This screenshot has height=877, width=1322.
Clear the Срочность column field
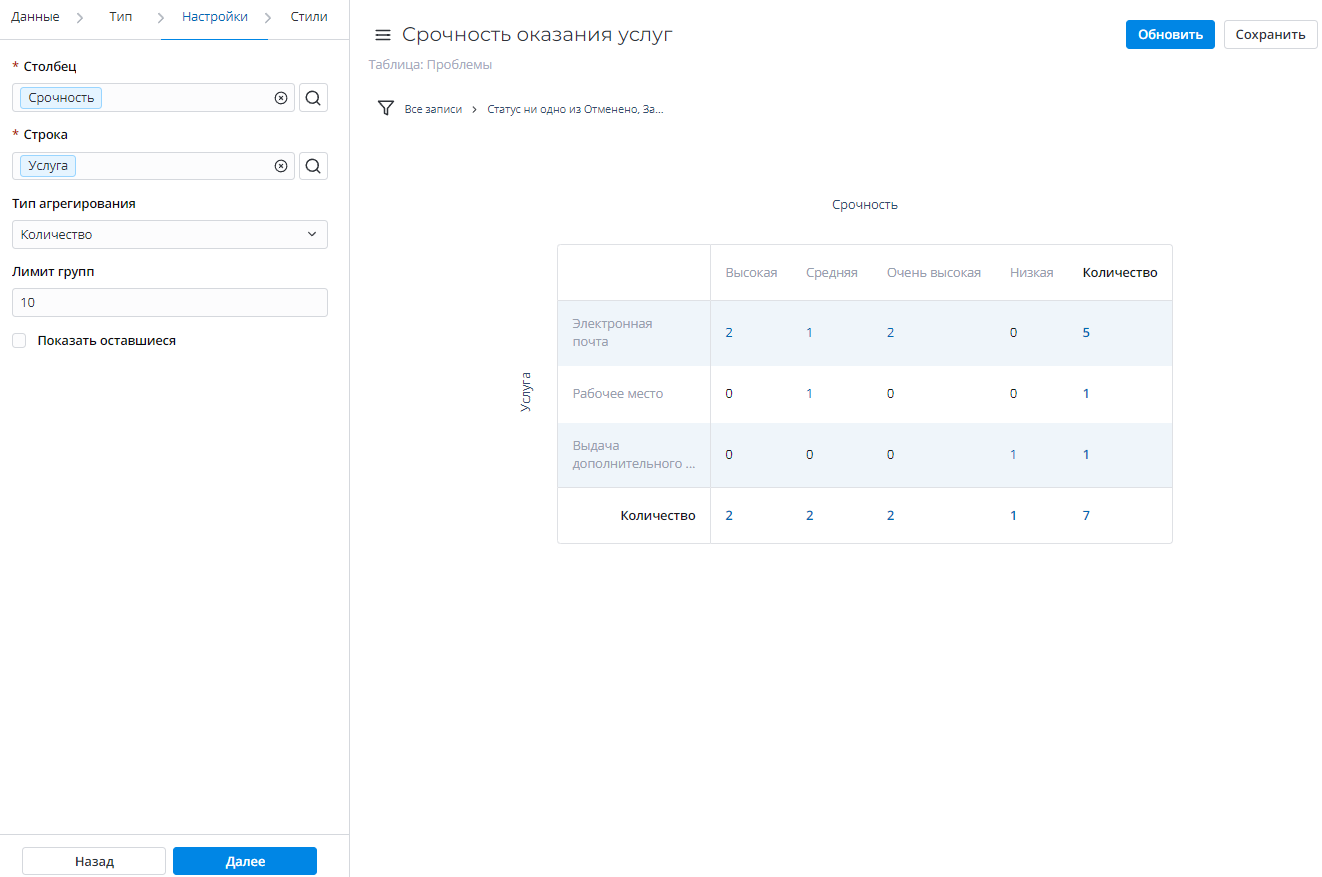coord(281,98)
